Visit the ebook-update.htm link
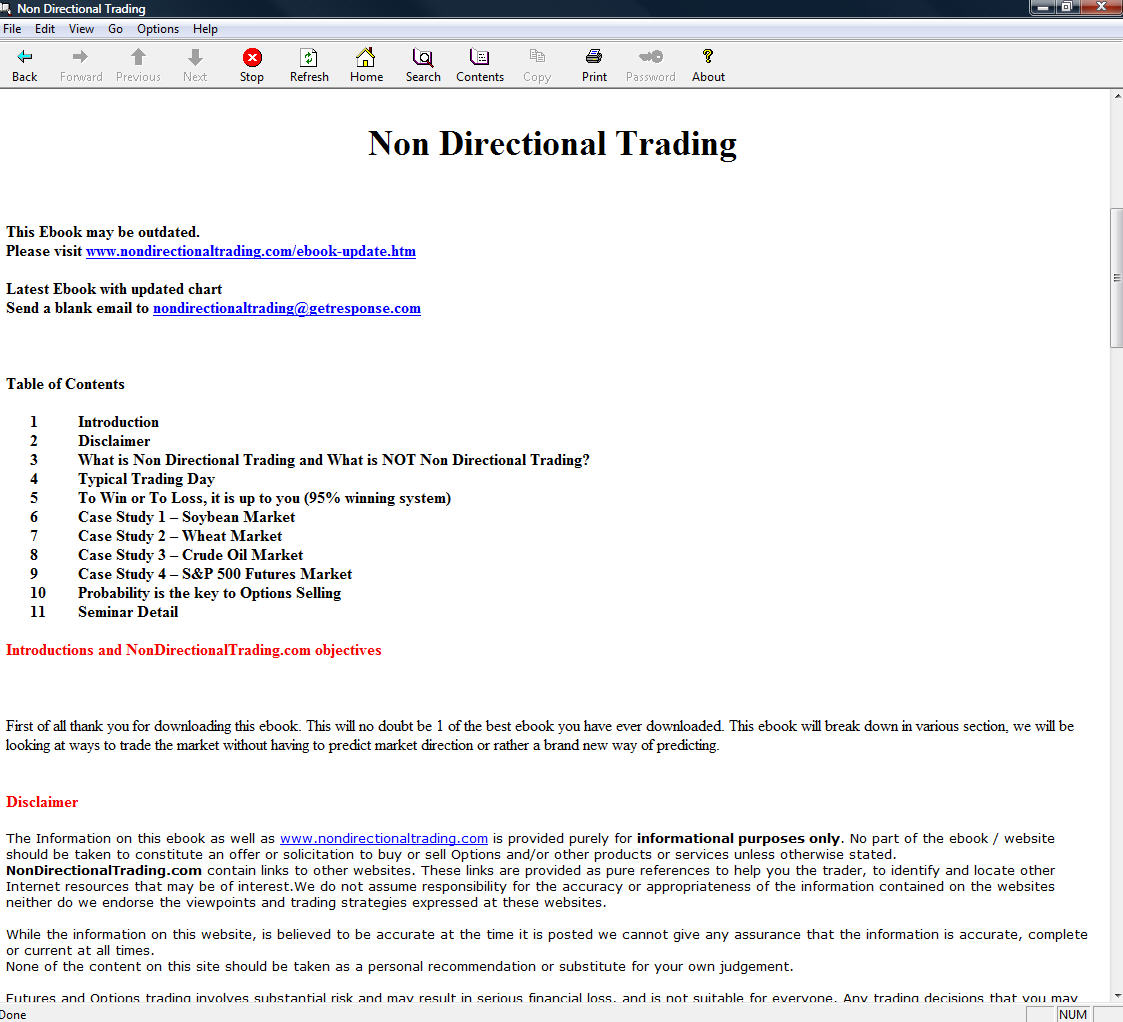This screenshot has width=1123, height=1022. point(251,251)
